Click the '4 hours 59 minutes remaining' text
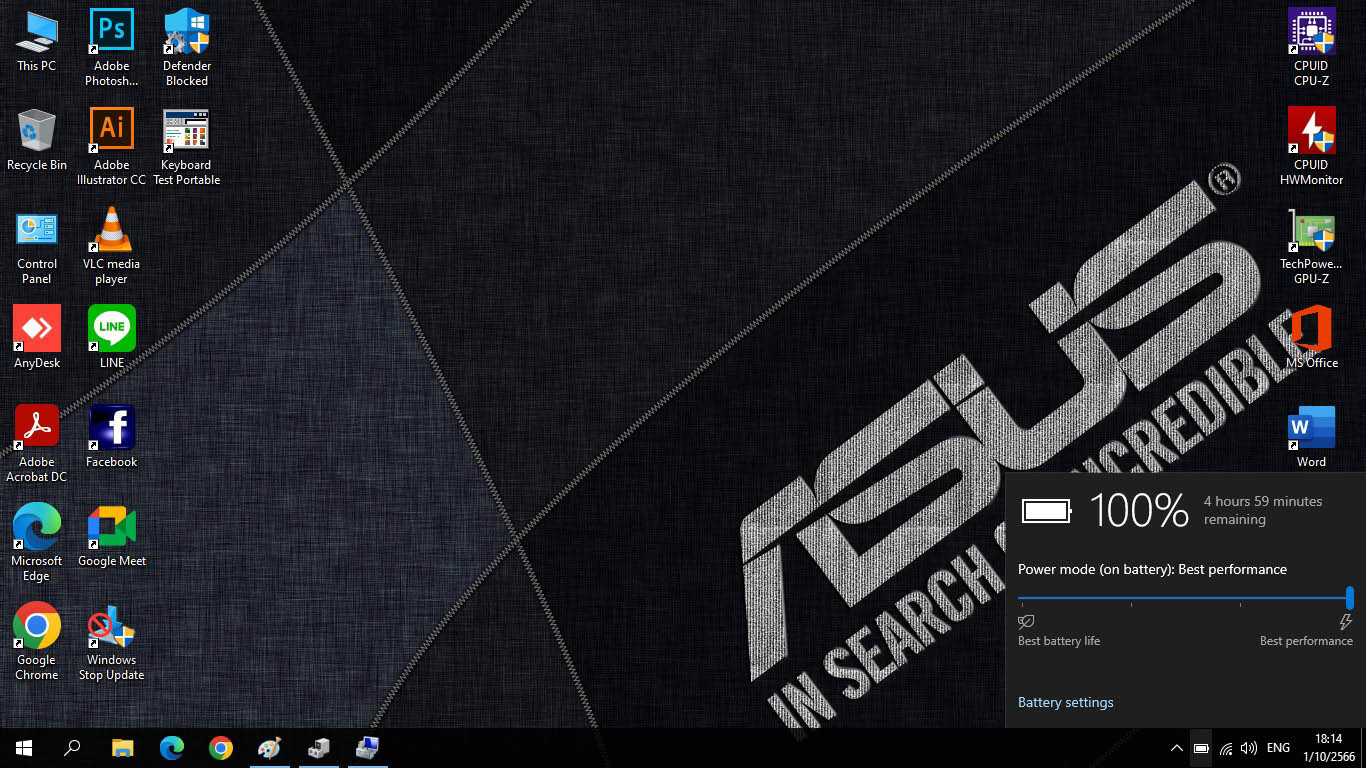The height and width of the screenshot is (768, 1366). point(1263,510)
